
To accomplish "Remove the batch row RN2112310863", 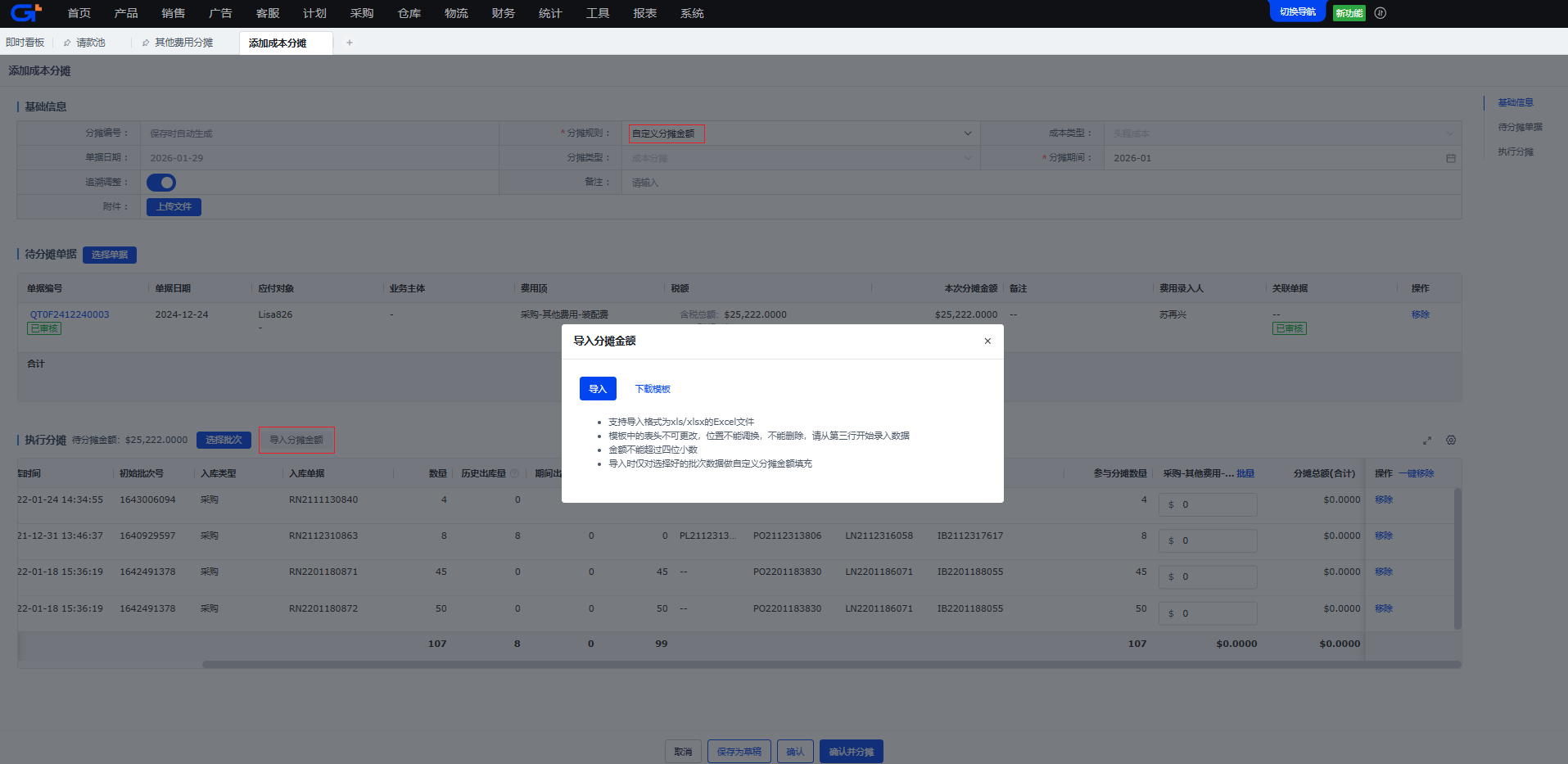I will 1384,536.
